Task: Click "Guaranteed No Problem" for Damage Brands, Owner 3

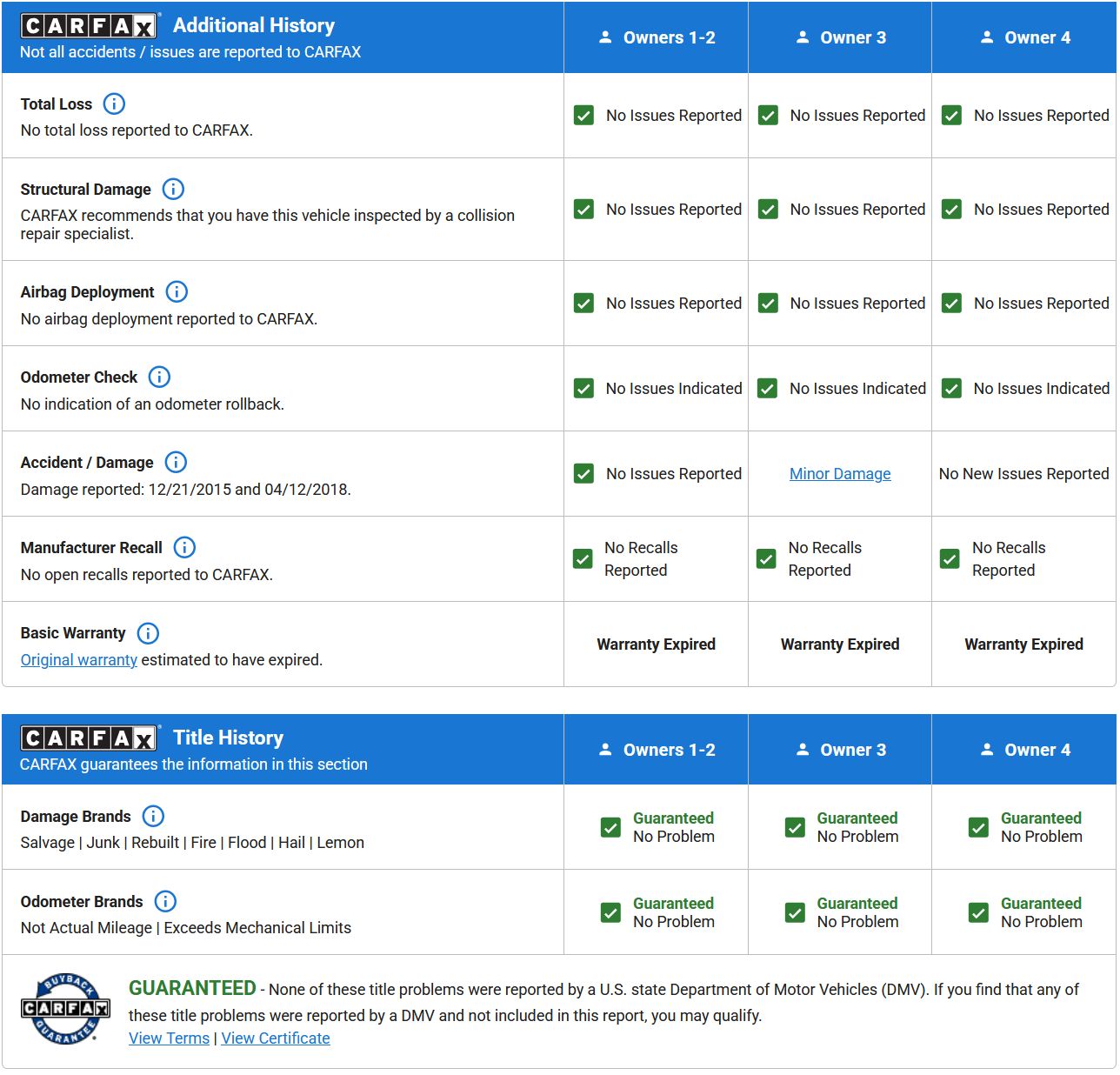Action: (x=857, y=827)
